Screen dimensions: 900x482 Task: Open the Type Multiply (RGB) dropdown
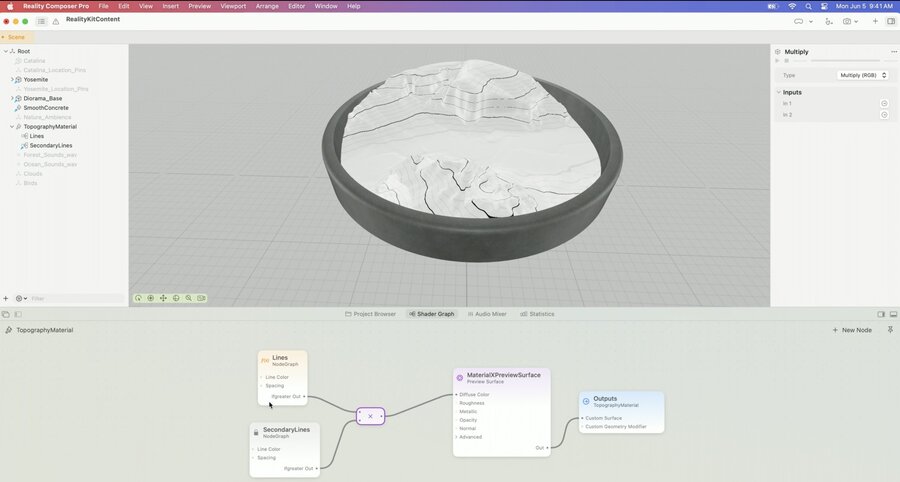862,75
